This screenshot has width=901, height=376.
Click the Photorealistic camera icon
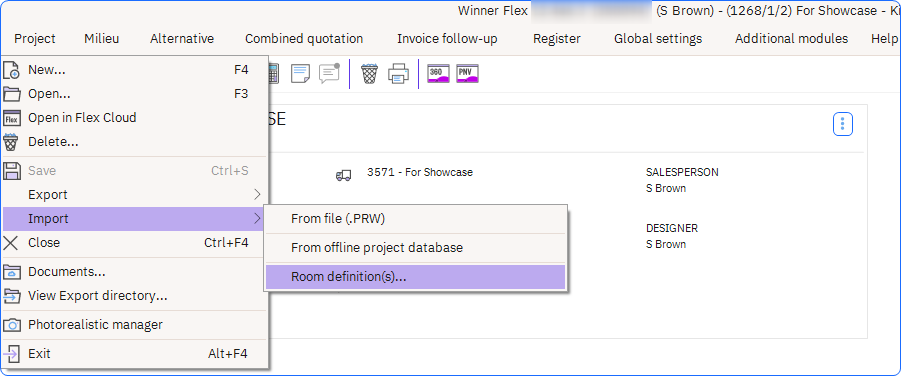(11, 325)
